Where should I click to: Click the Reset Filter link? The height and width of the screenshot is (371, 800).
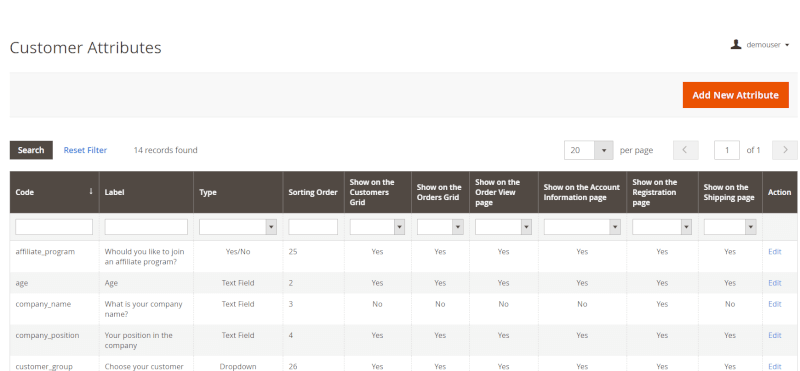[85, 150]
